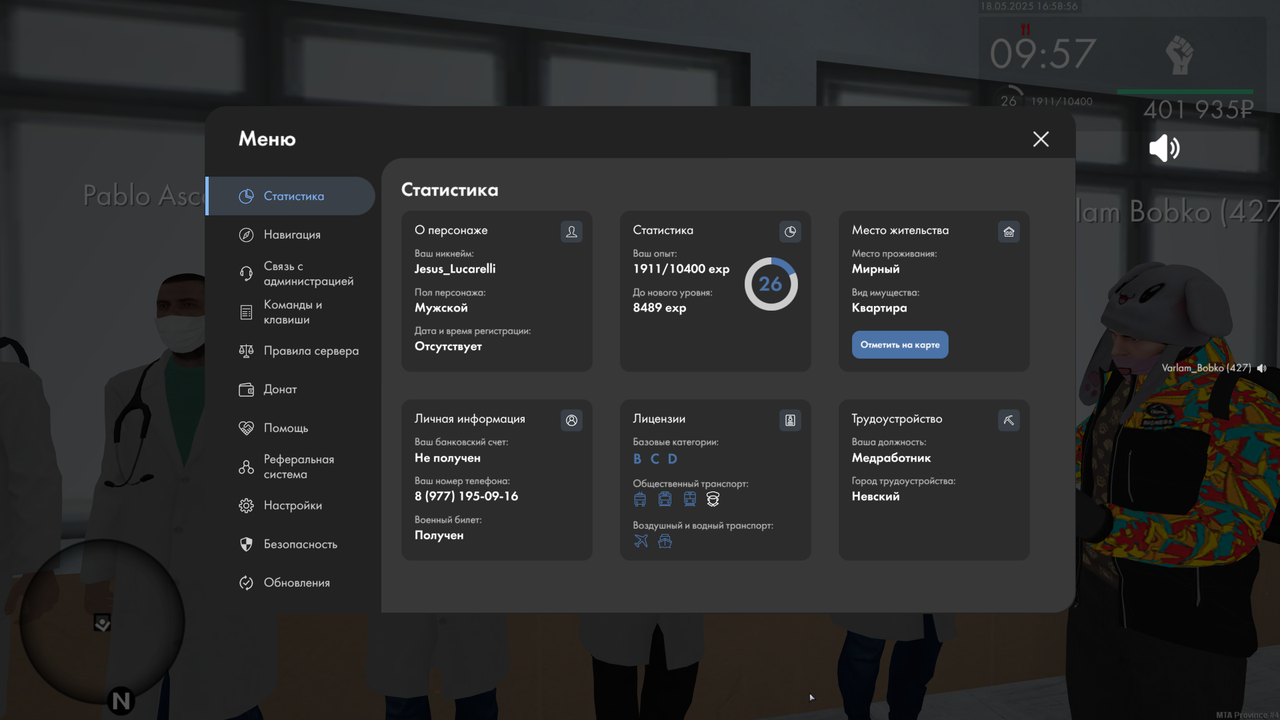The height and width of the screenshot is (720, 1280).
Task: Click the Не получен bank account value
Action: click(448, 458)
